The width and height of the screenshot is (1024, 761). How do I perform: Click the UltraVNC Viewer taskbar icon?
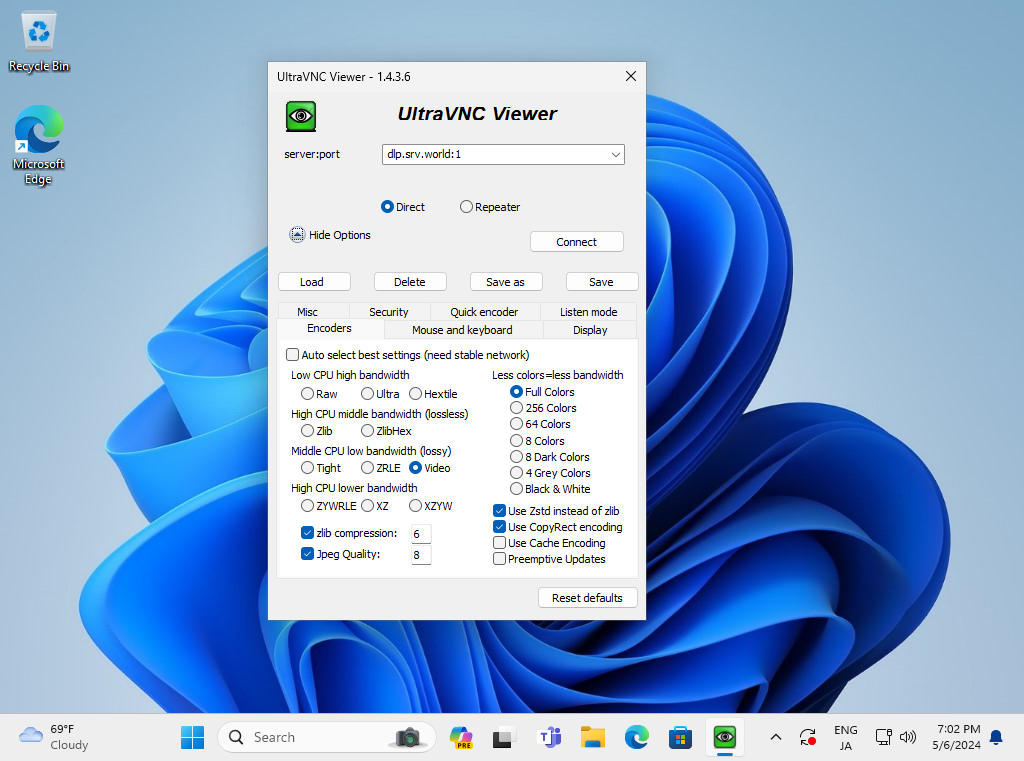pyautogui.click(x=724, y=737)
